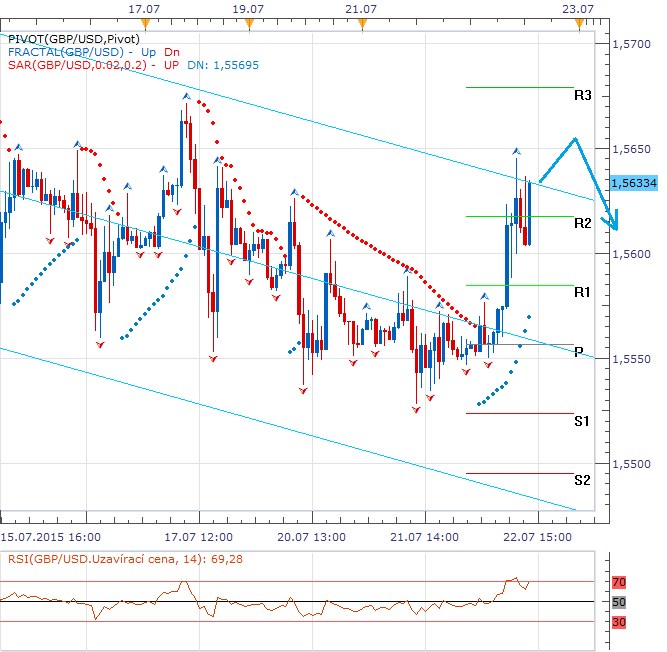667x652 pixels.
Task: Click the RSI 30 oversold level tag
Action: (x=619, y=621)
